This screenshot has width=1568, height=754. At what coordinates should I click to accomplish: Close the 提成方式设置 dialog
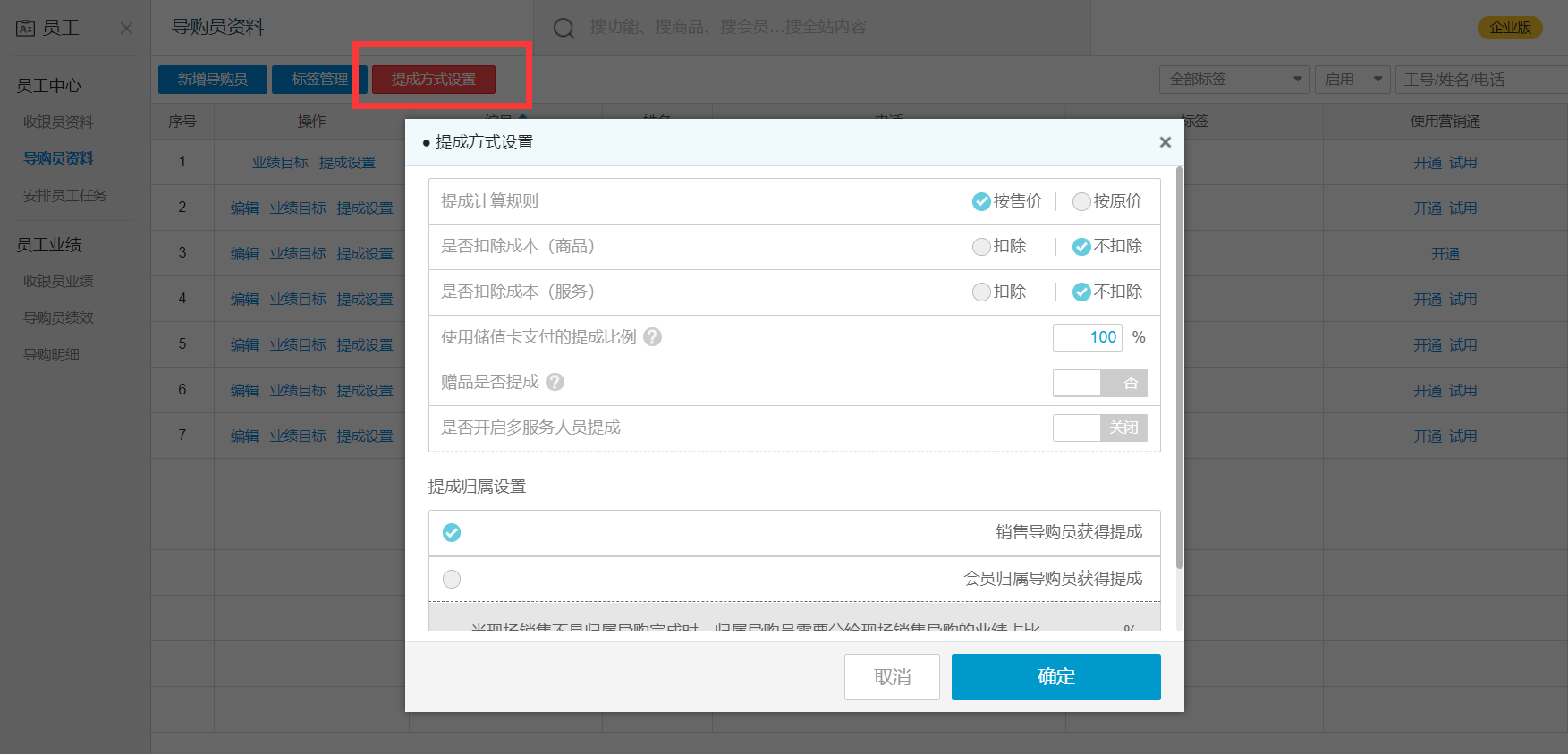tap(1165, 142)
